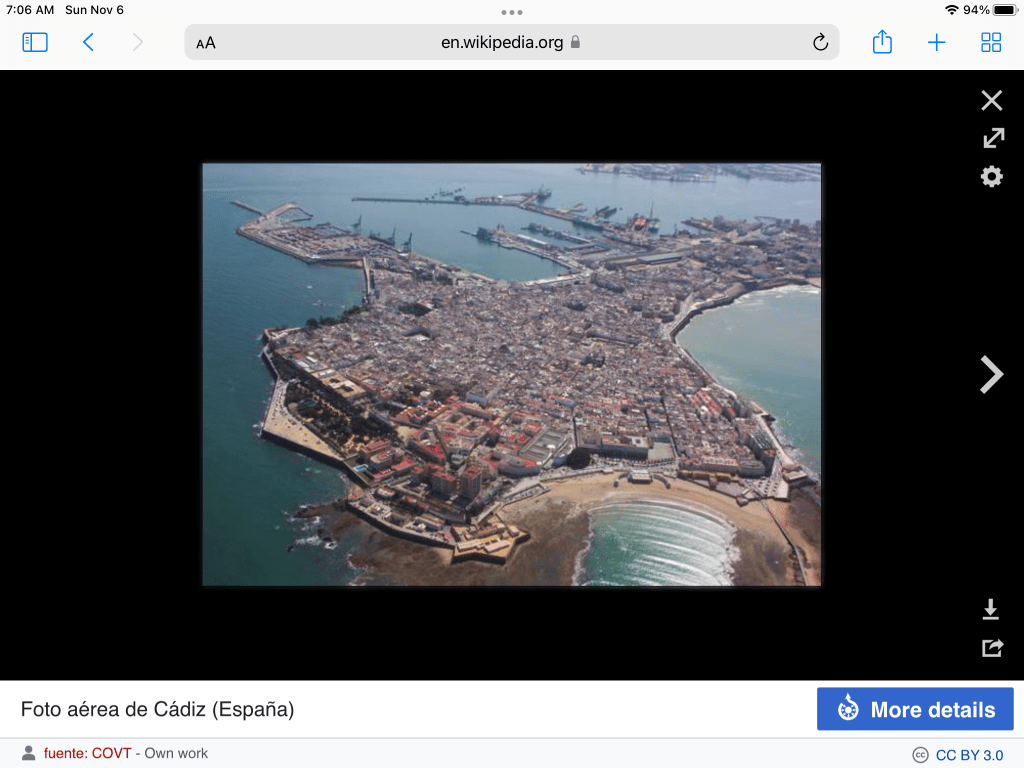Image resolution: width=1024 pixels, height=768 pixels.
Task: Go back to previous page
Action: [88, 42]
